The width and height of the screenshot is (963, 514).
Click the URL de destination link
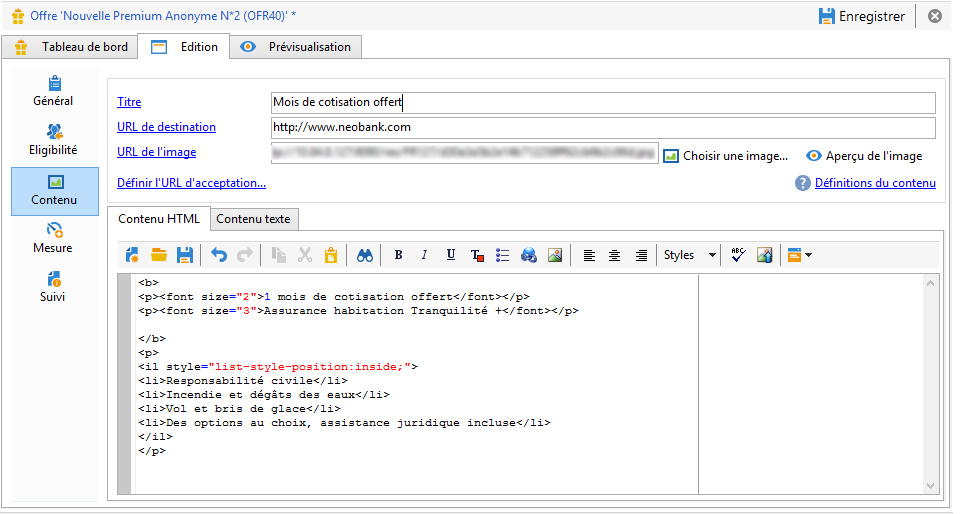point(166,127)
